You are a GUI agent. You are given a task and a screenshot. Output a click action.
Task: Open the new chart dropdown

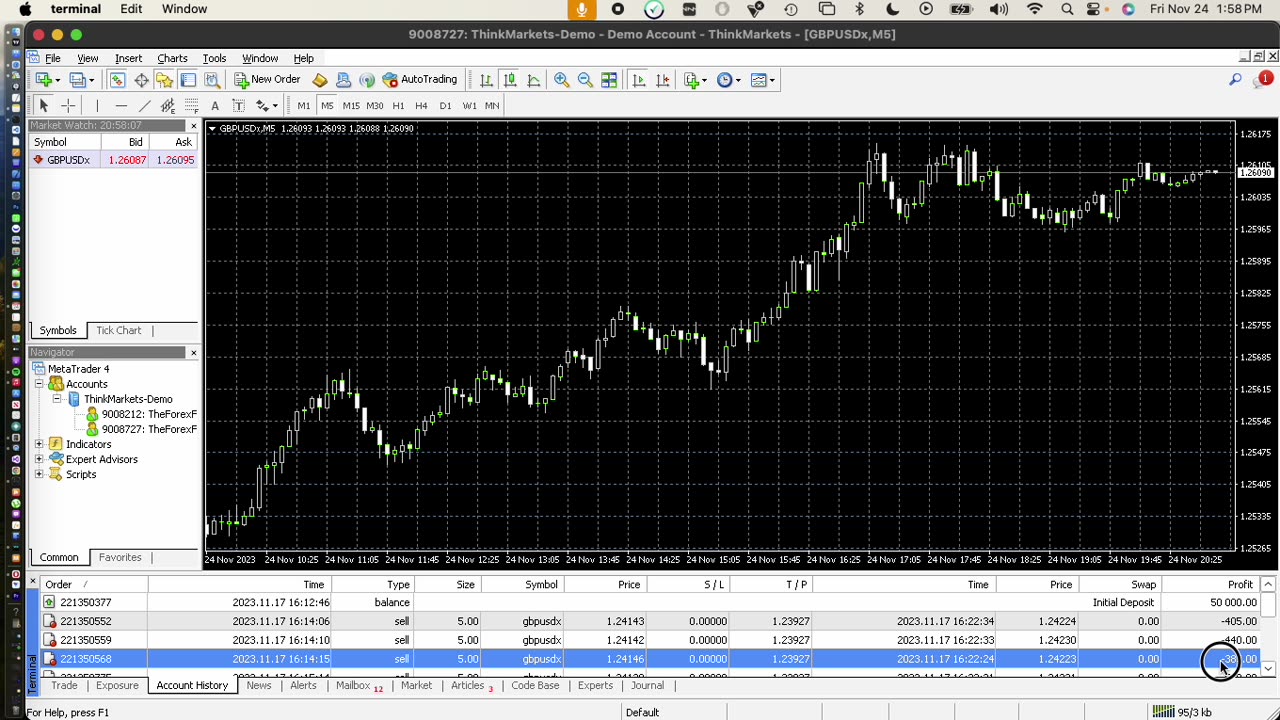[57, 80]
